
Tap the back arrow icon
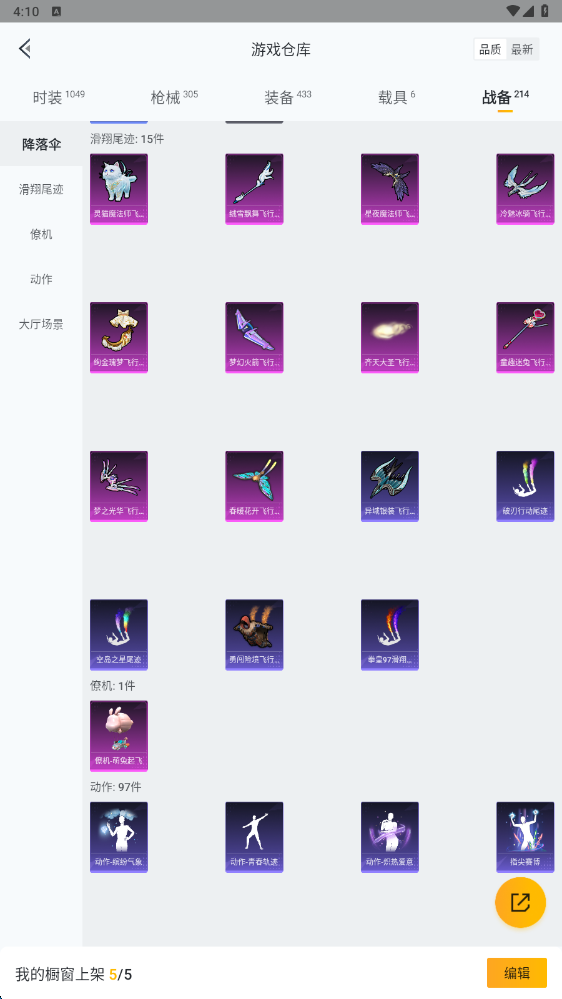click(25, 48)
